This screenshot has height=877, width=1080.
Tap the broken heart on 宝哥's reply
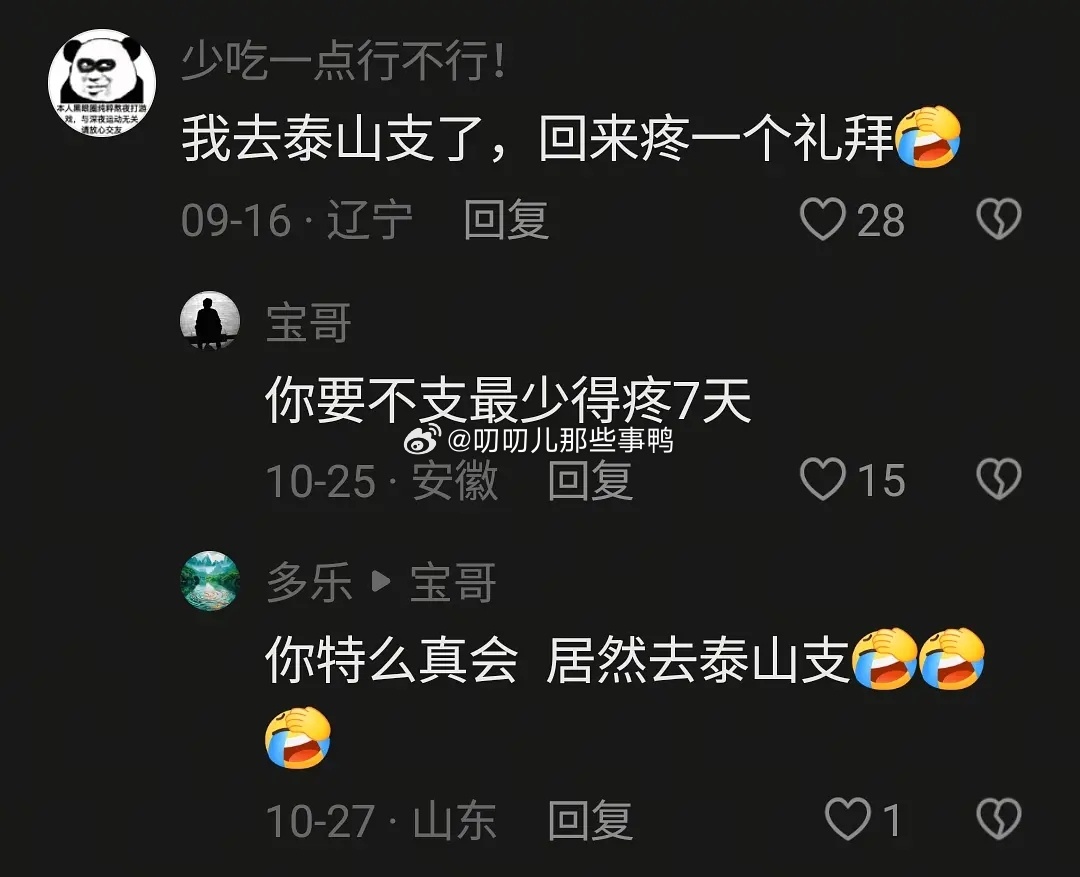tap(999, 479)
